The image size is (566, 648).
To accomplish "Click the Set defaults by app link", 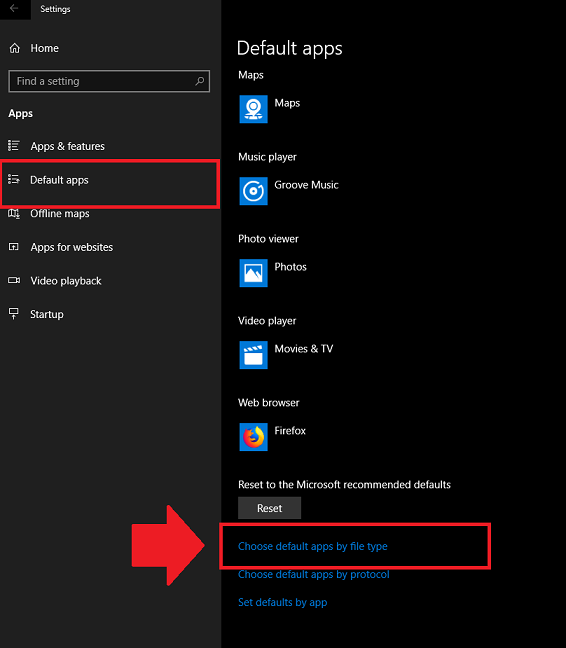I will coord(283,603).
